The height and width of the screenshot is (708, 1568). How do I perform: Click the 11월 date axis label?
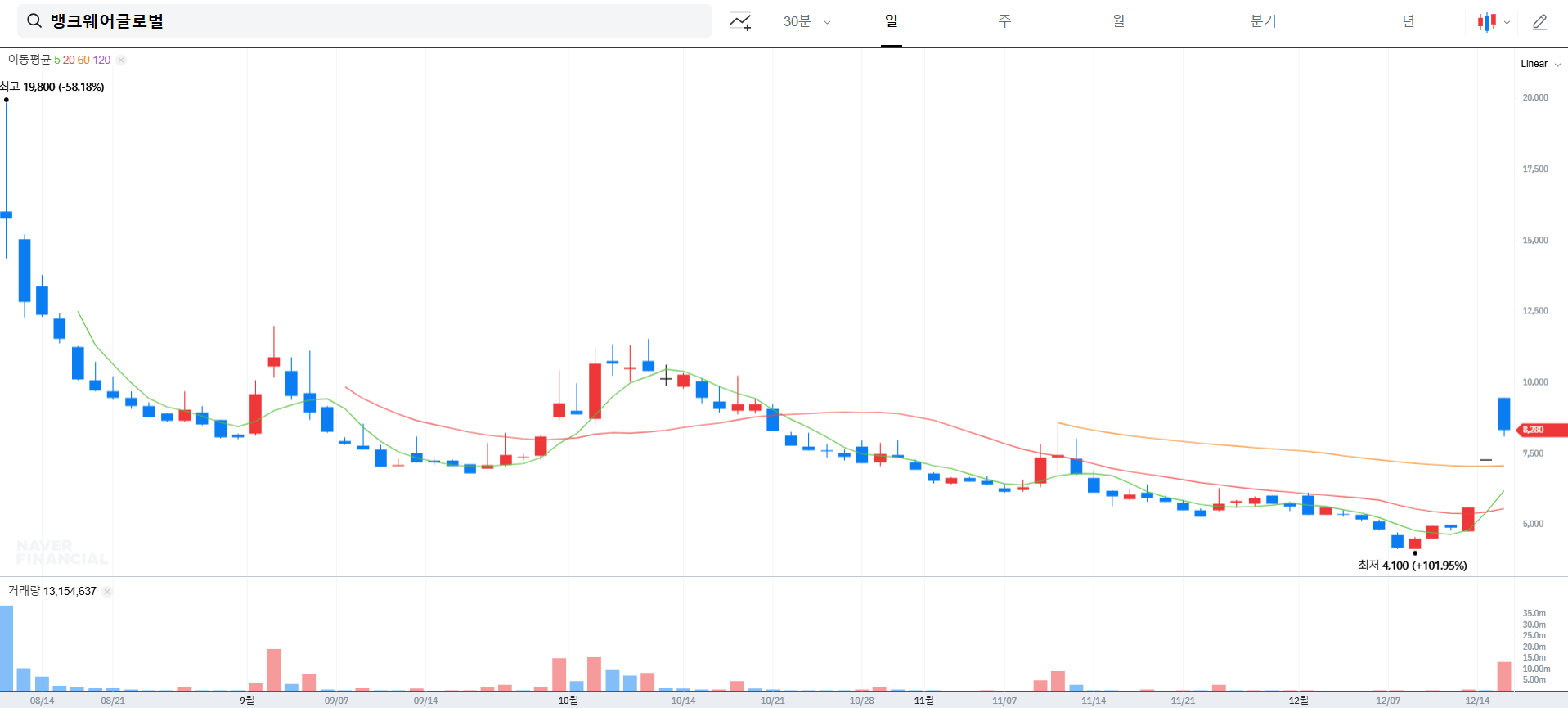click(923, 701)
